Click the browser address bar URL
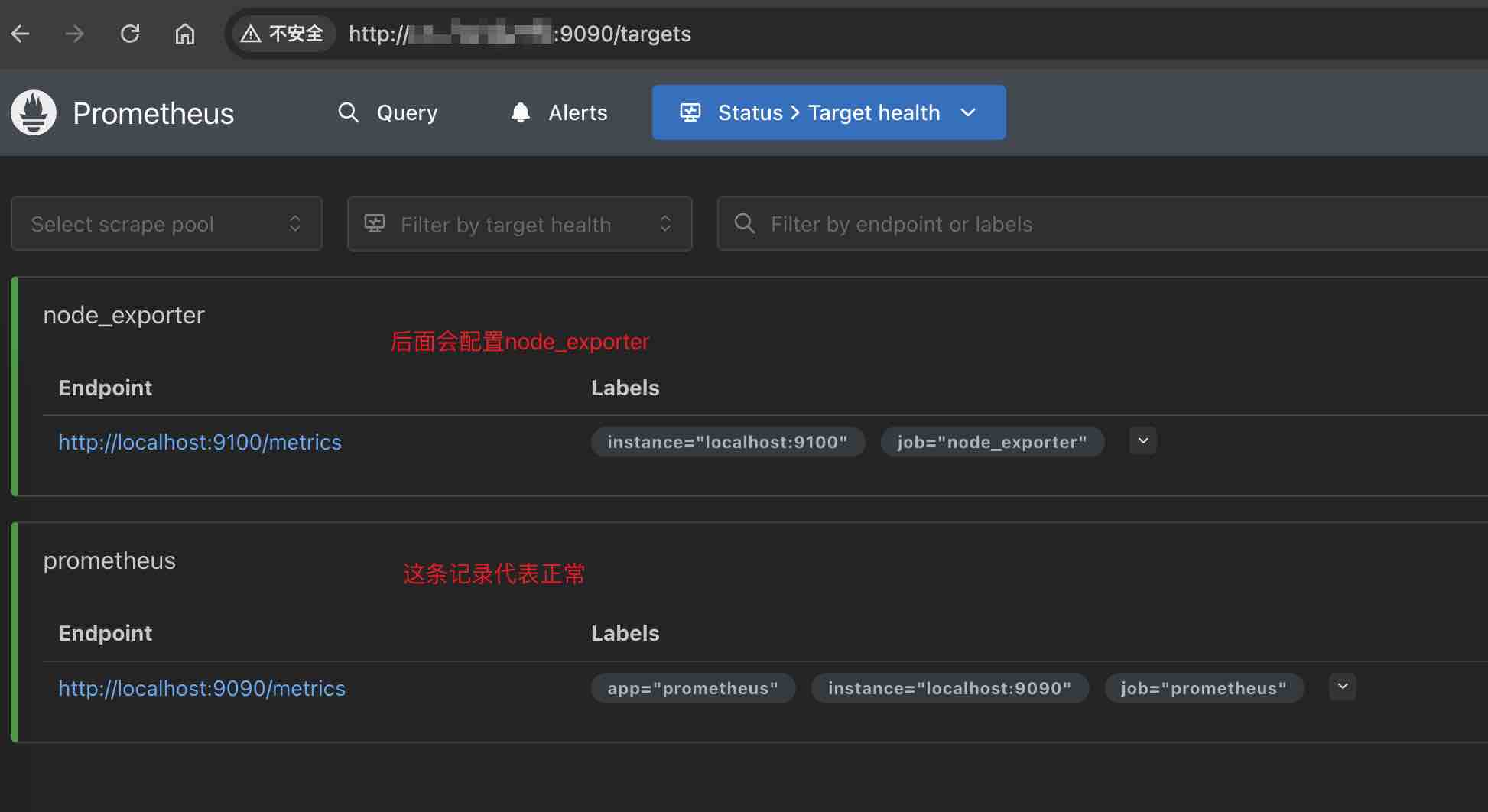This screenshot has width=1488, height=812. tap(520, 34)
